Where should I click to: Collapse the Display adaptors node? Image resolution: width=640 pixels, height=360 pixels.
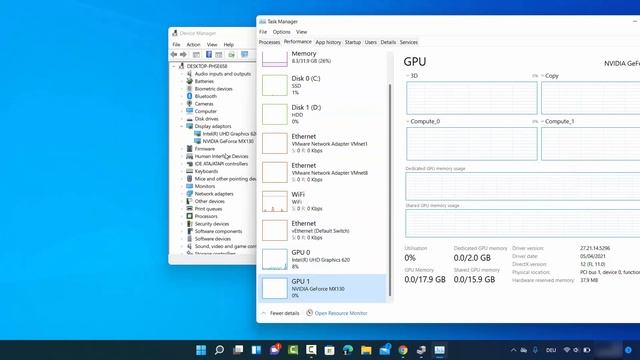(182, 126)
